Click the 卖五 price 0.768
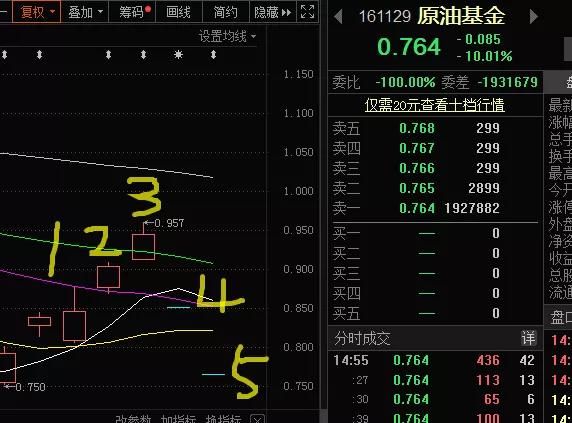 tap(417, 128)
